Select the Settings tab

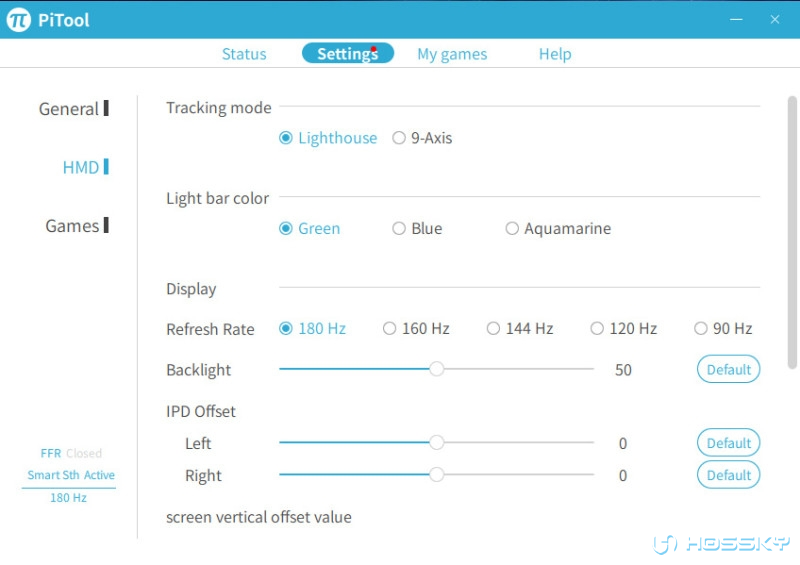coord(348,53)
